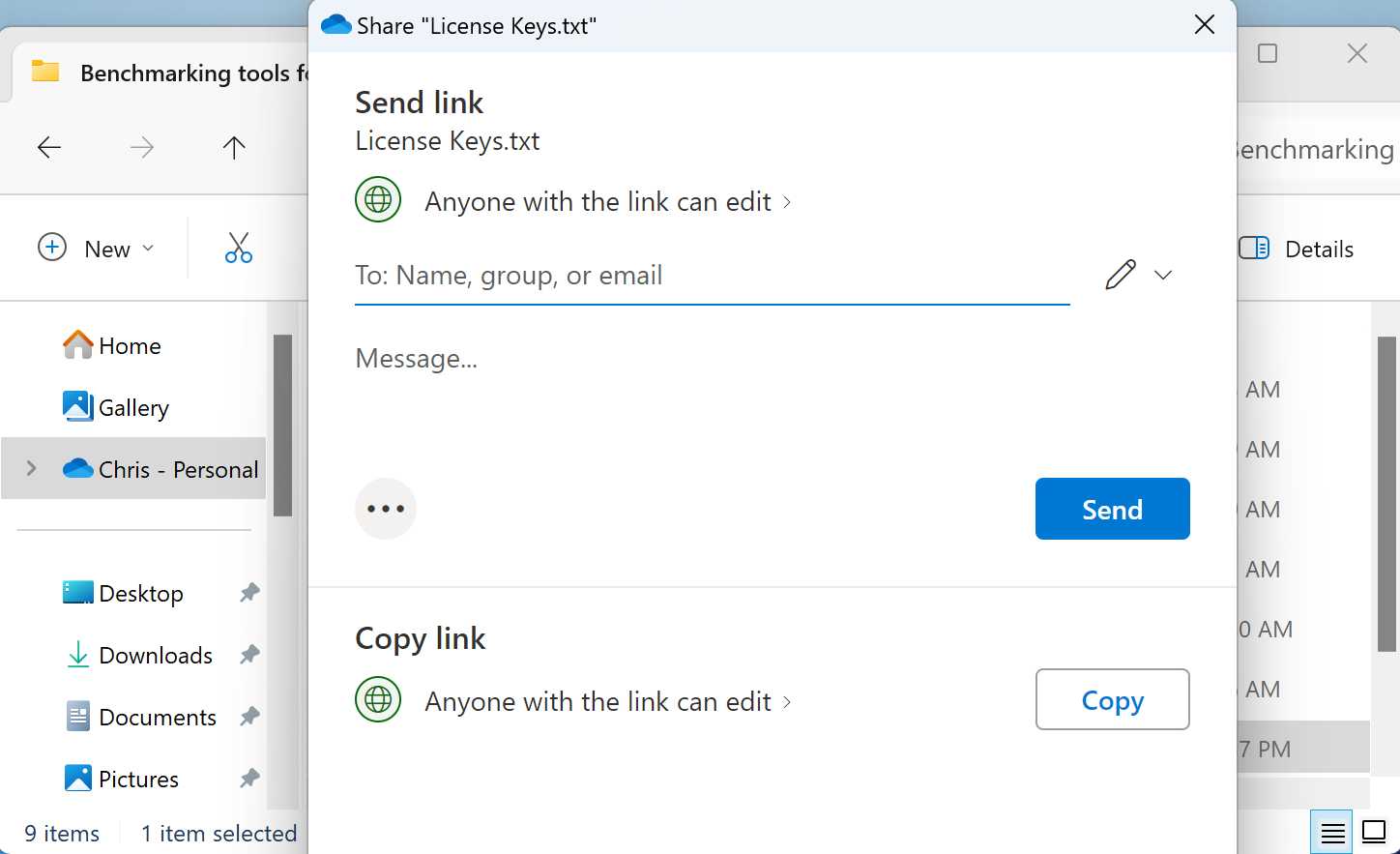Viewport: 1400px width, 854px height.
Task: Copy the share link
Action: (1112, 699)
